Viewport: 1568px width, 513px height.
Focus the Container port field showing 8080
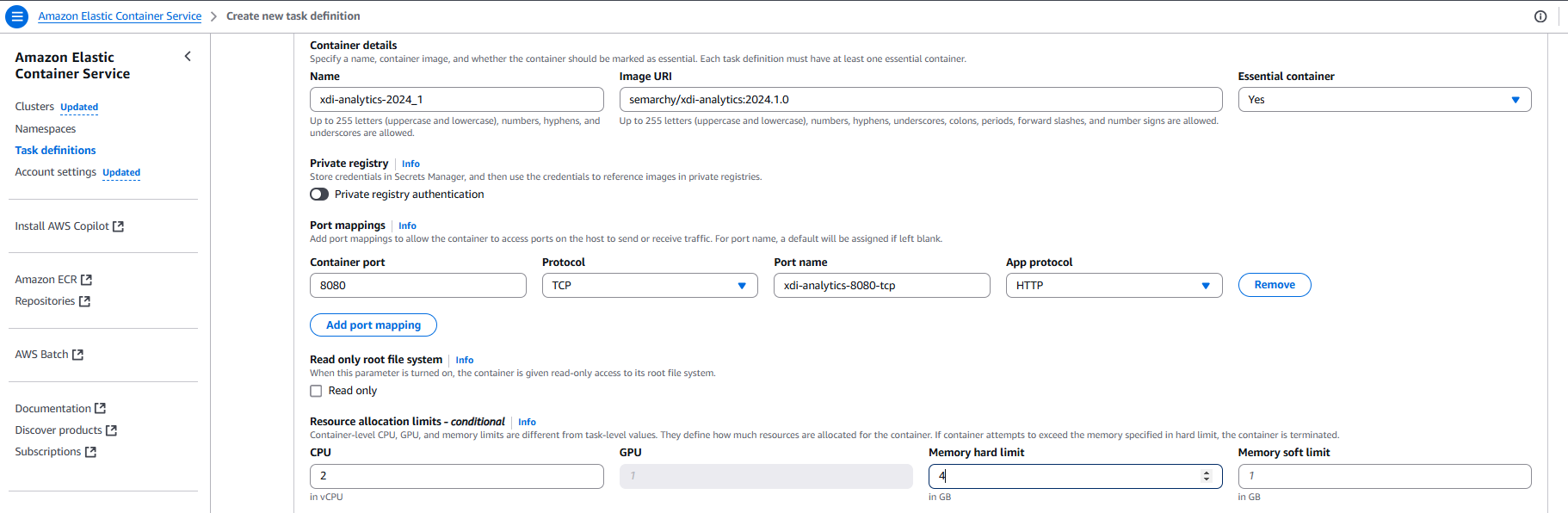pyautogui.click(x=417, y=286)
